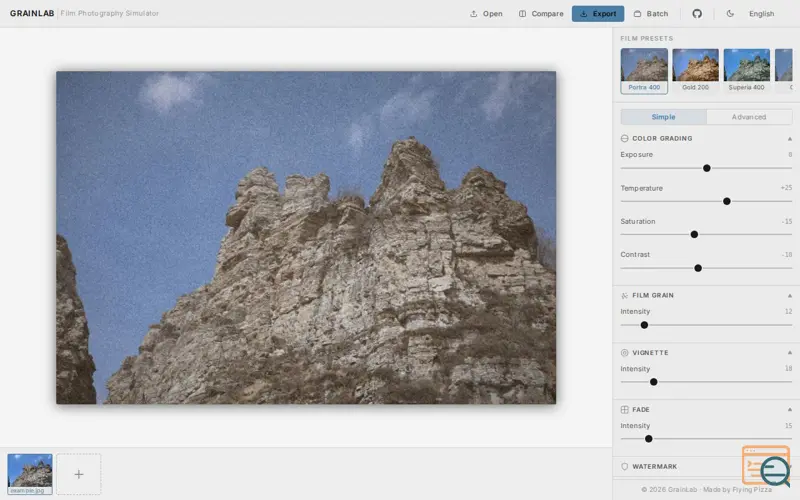Click the FILM PRESETS heading
800x500 pixels.
pyautogui.click(x=646, y=38)
